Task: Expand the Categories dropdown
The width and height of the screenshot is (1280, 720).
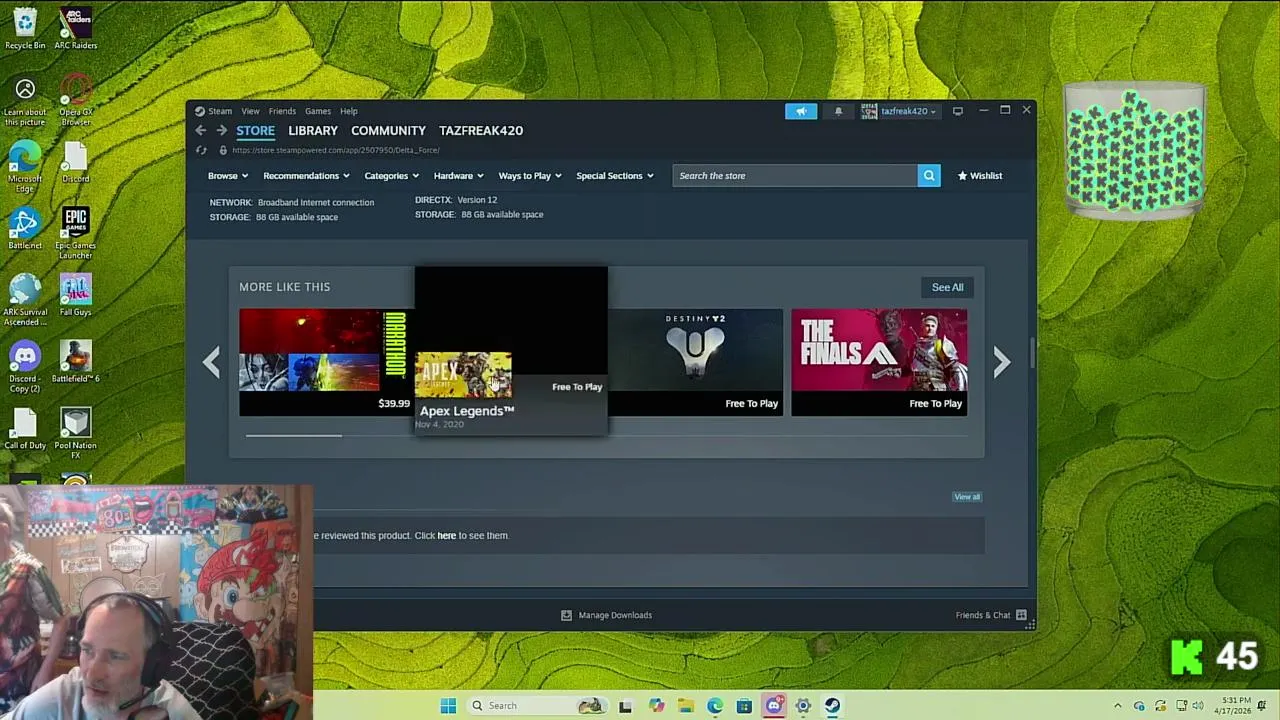Action: (x=392, y=176)
